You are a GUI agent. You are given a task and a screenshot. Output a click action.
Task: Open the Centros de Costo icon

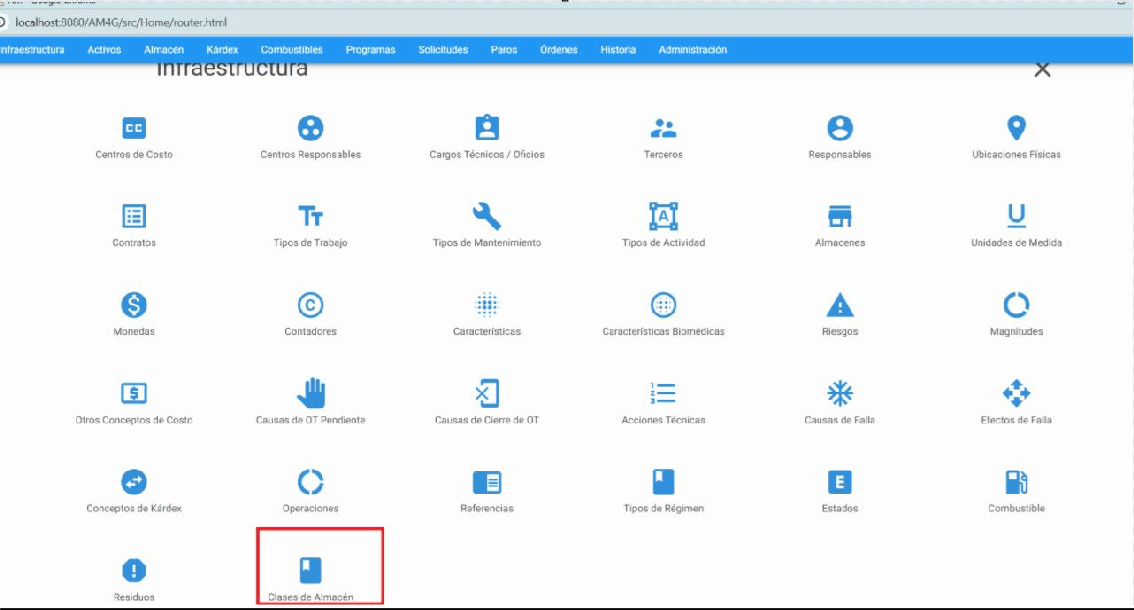point(134,128)
